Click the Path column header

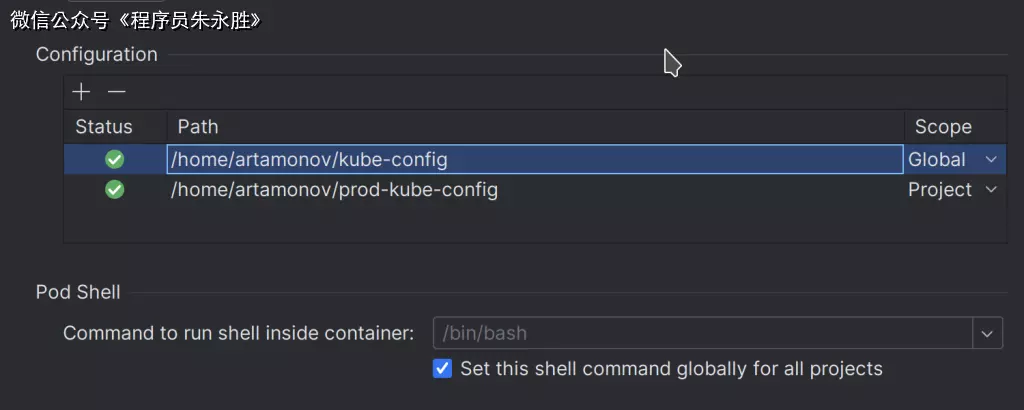(198, 127)
